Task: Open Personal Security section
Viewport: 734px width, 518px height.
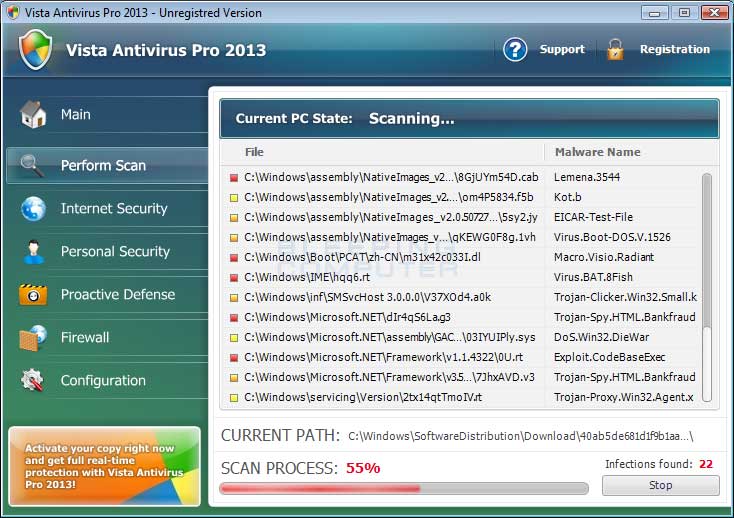Action: (x=108, y=251)
